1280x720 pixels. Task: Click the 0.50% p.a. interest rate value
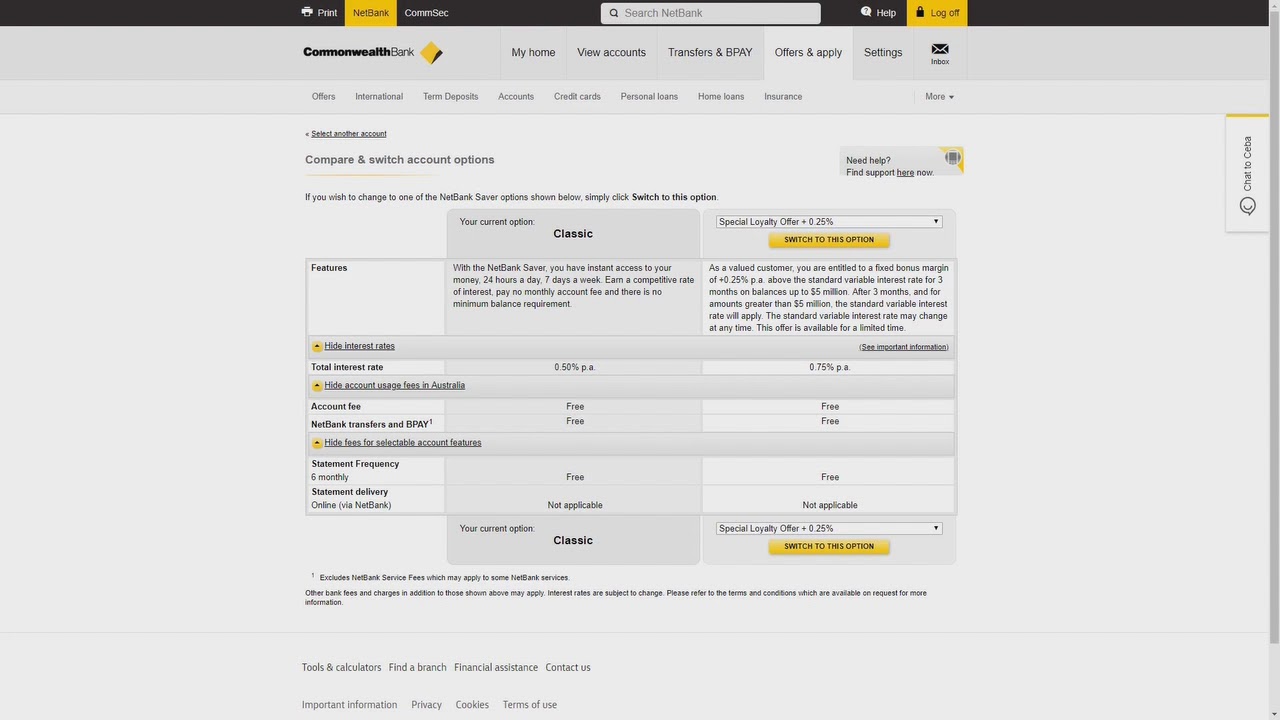575,368
